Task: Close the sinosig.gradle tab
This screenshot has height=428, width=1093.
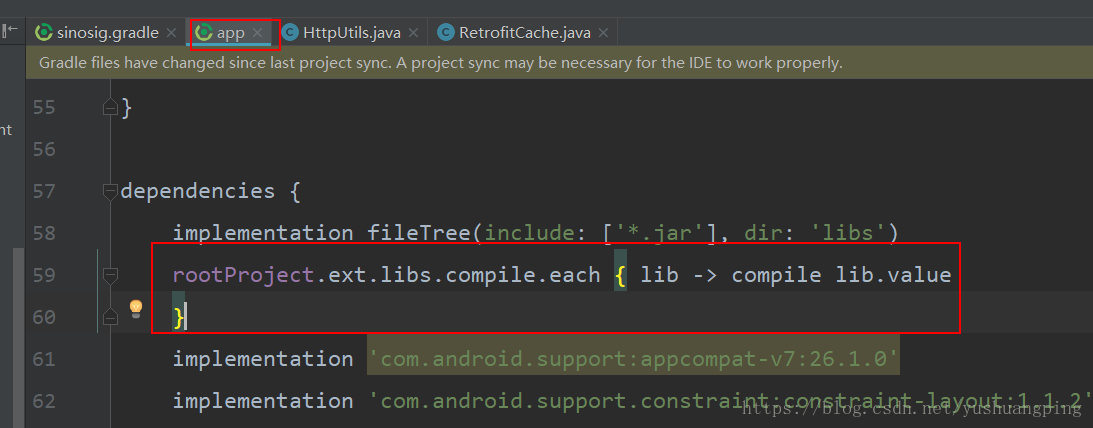Action: 171,33
